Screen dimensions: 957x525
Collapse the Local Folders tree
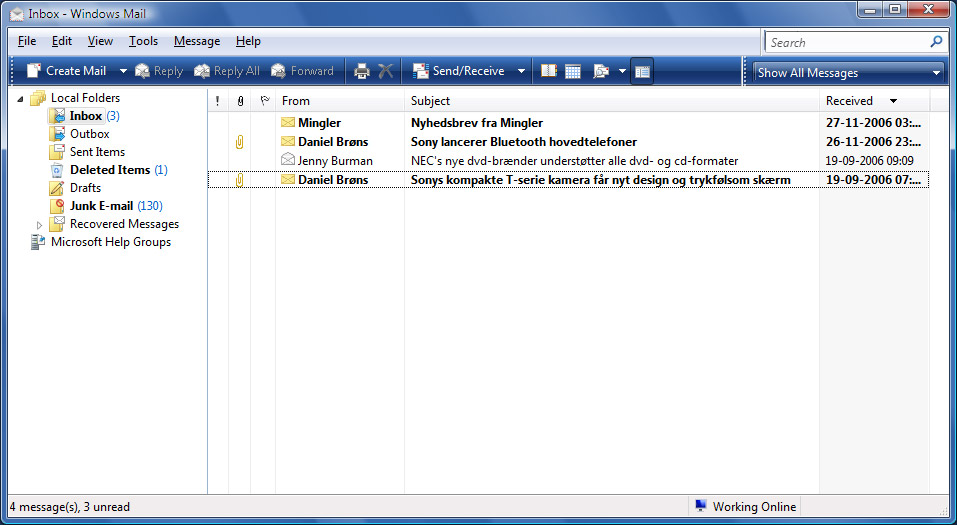pyautogui.click(x=21, y=98)
